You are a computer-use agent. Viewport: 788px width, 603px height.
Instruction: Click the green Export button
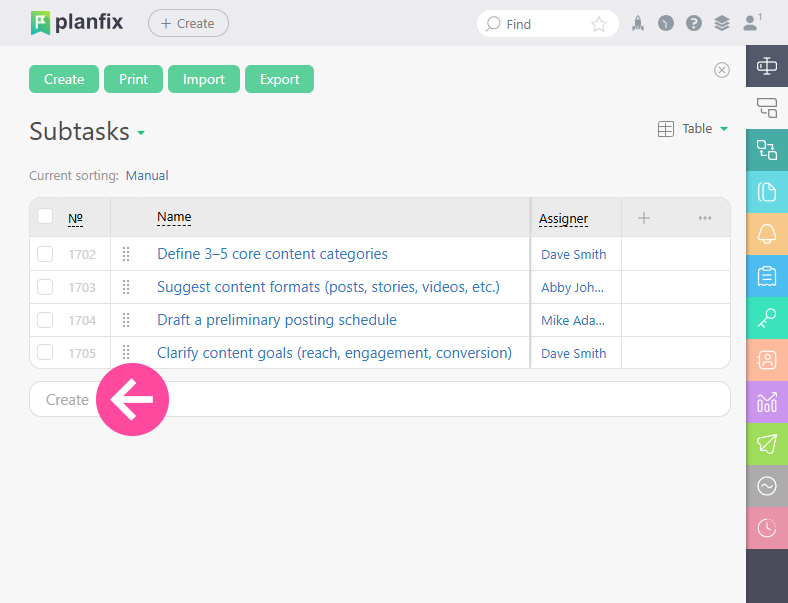[x=279, y=79]
